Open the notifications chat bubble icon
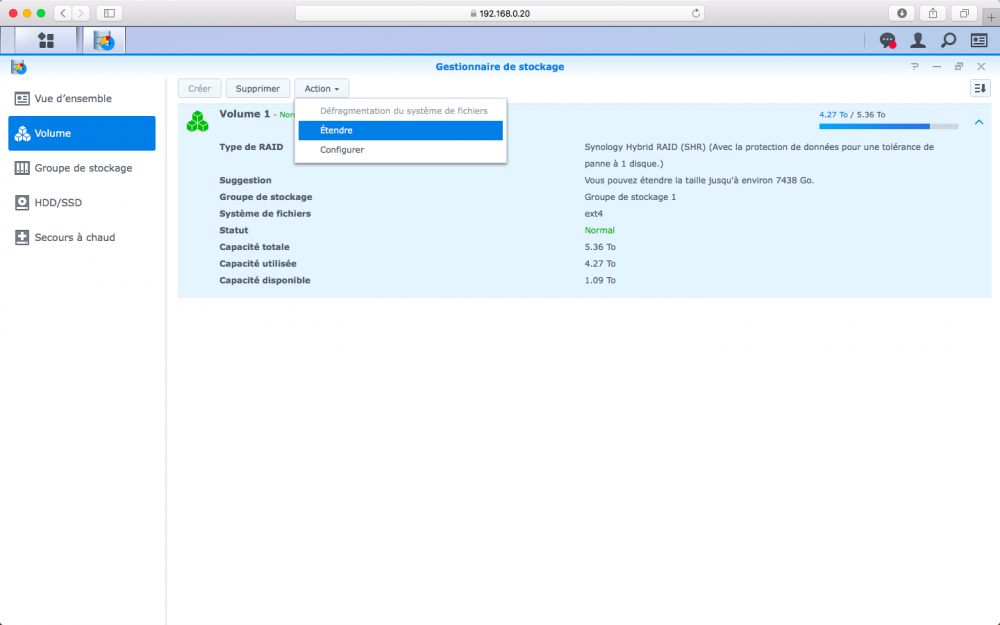Image resolution: width=1000 pixels, height=625 pixels. (x=887, y=40)
